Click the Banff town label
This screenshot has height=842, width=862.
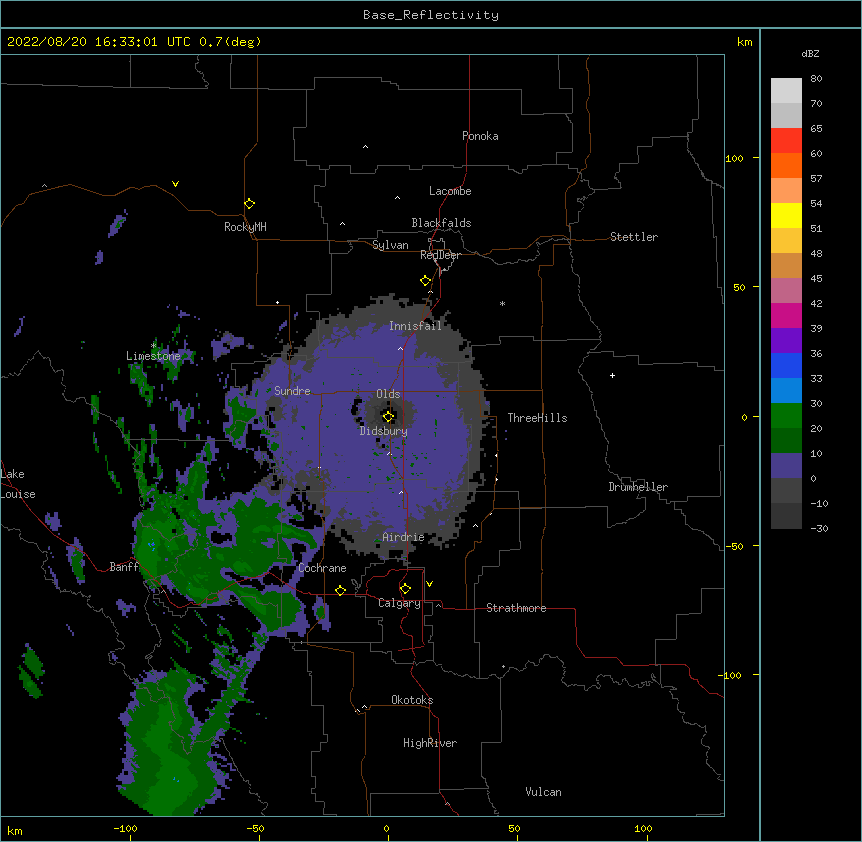coord(124,567)
